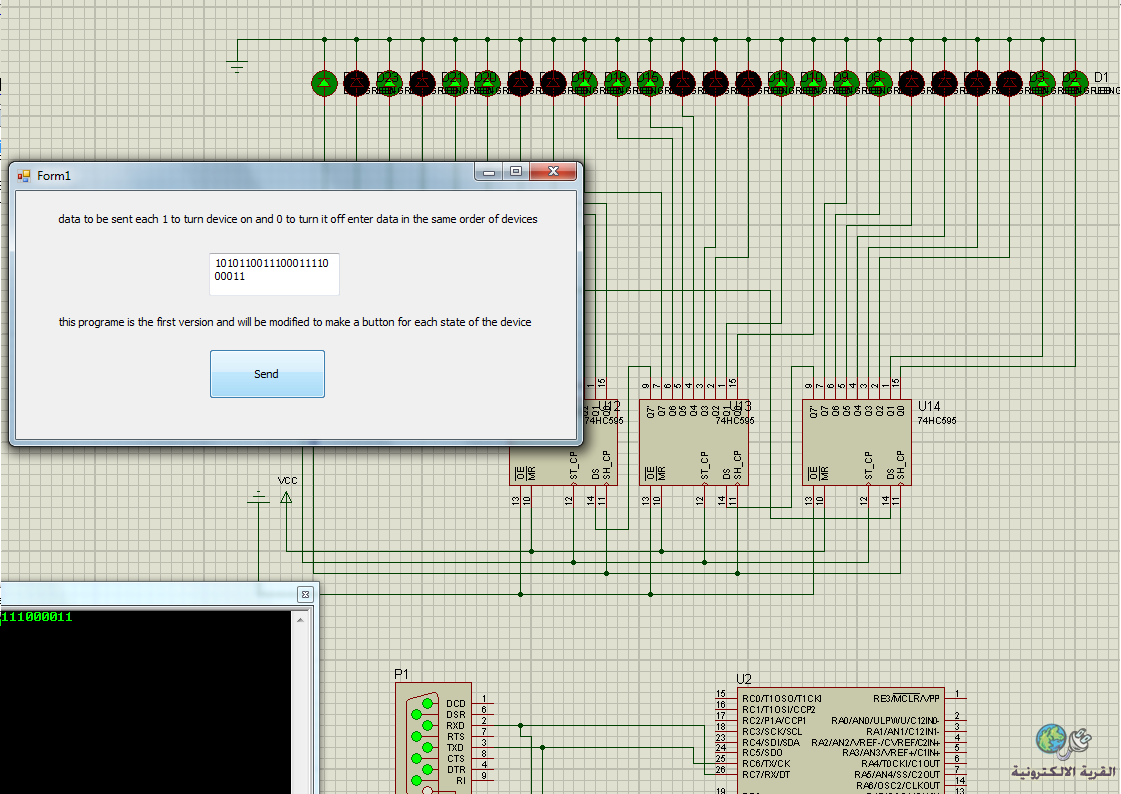
Task: Click the DTR pin label on P1 connector
Action: (456, 770)
